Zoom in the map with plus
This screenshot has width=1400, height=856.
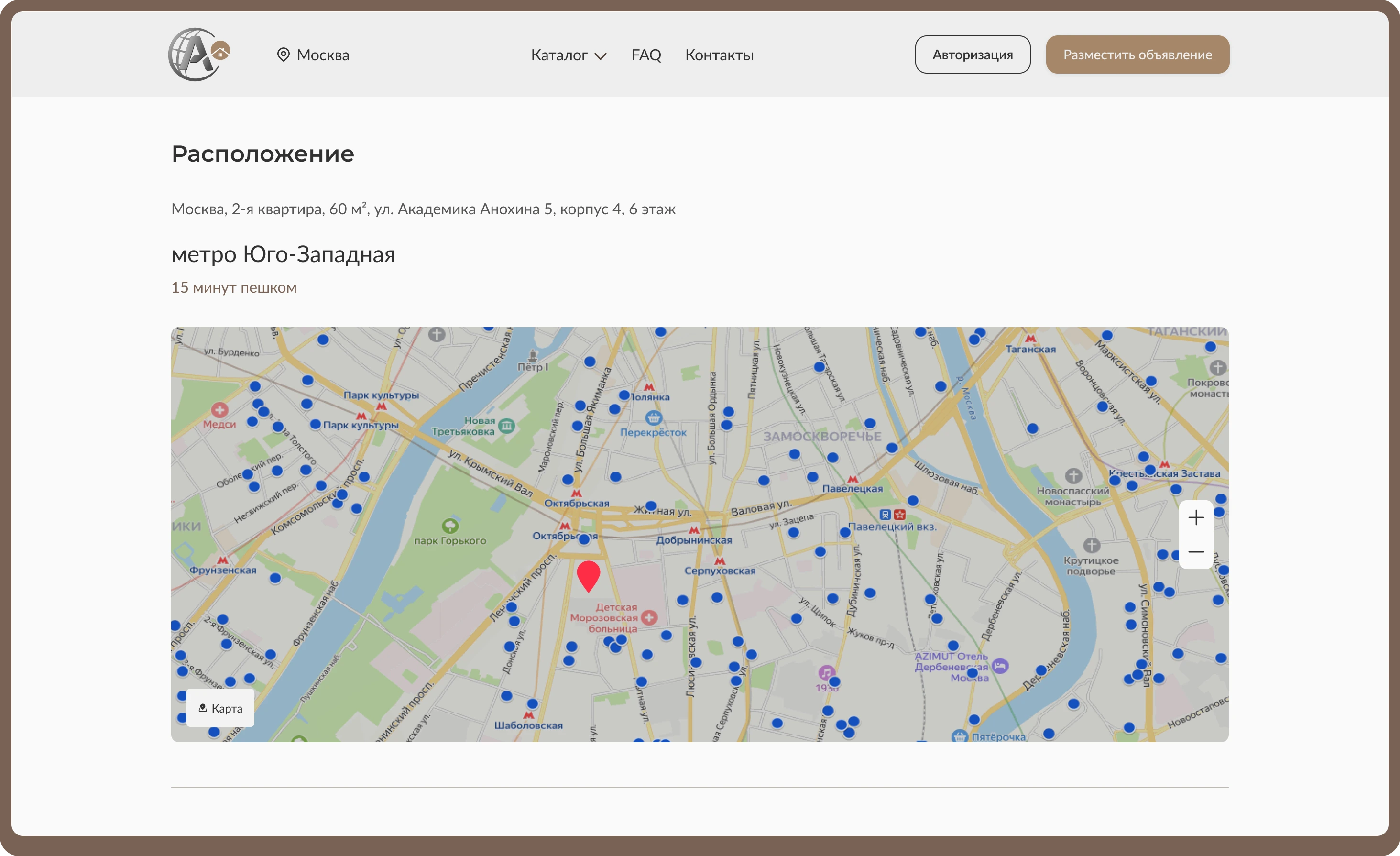(x=1196, y=517)
